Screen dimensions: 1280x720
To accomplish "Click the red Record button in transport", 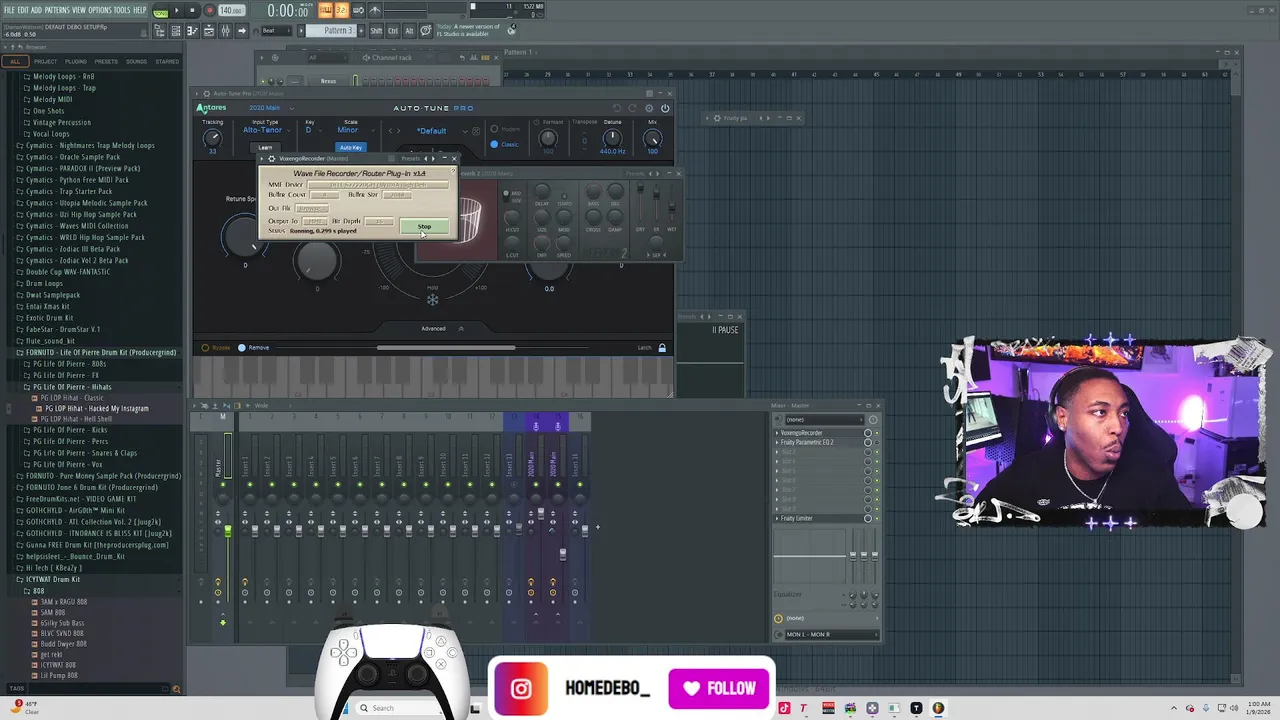I will 208,11.
